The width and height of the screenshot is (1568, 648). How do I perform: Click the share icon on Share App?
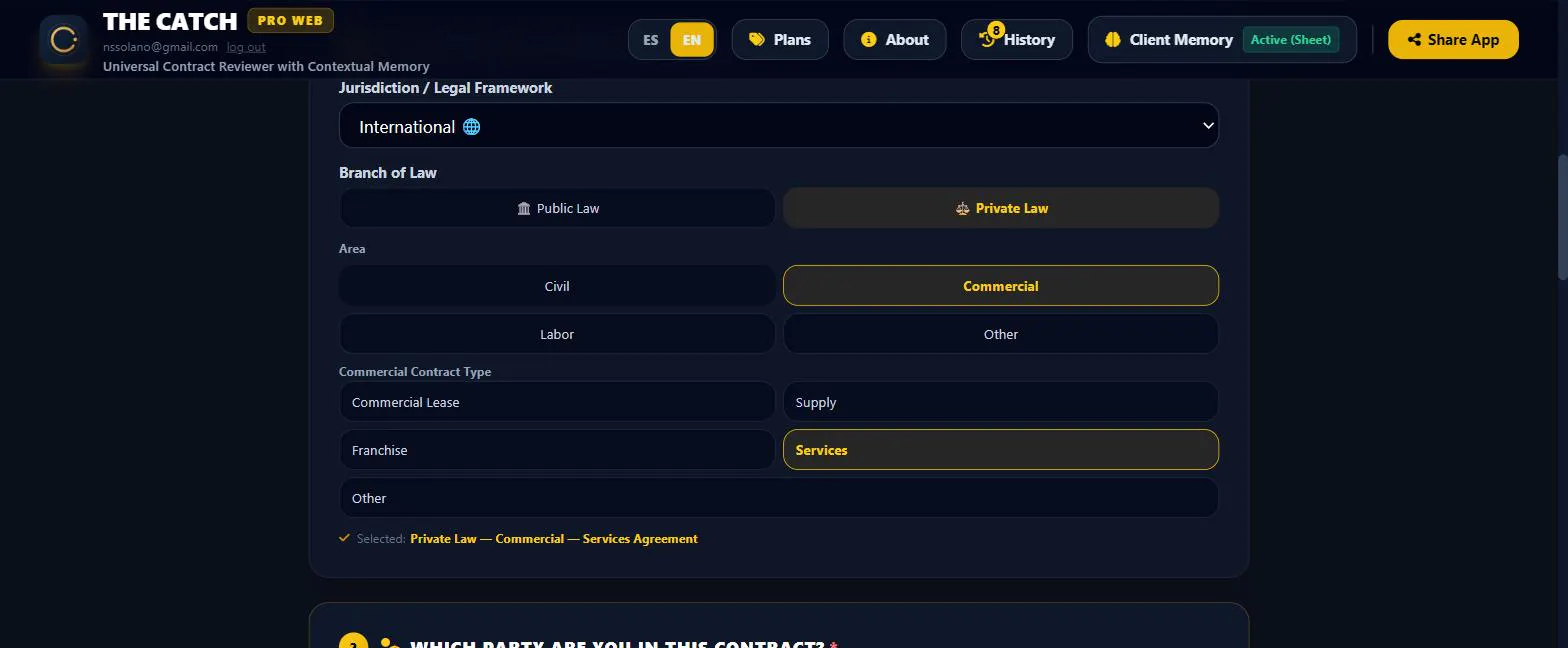pos(1414,40)
